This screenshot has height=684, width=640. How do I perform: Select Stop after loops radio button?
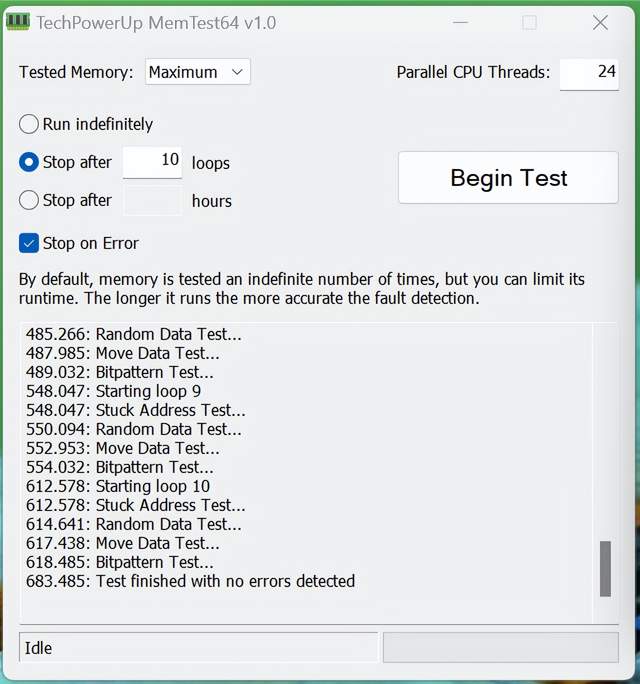pos(29,162)
